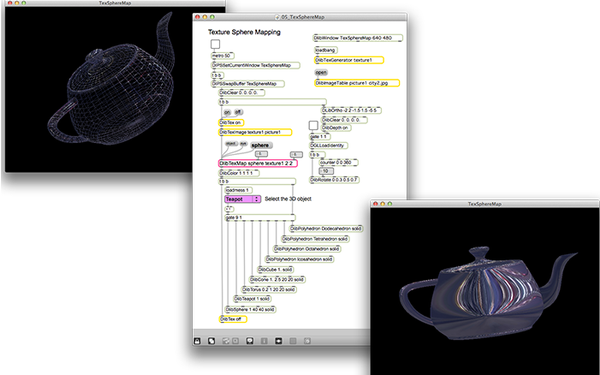Select the DlibWindow TexSphereMap 640 480 object
The height and width of the screenshot is (375, 600).
click(358, 38)
